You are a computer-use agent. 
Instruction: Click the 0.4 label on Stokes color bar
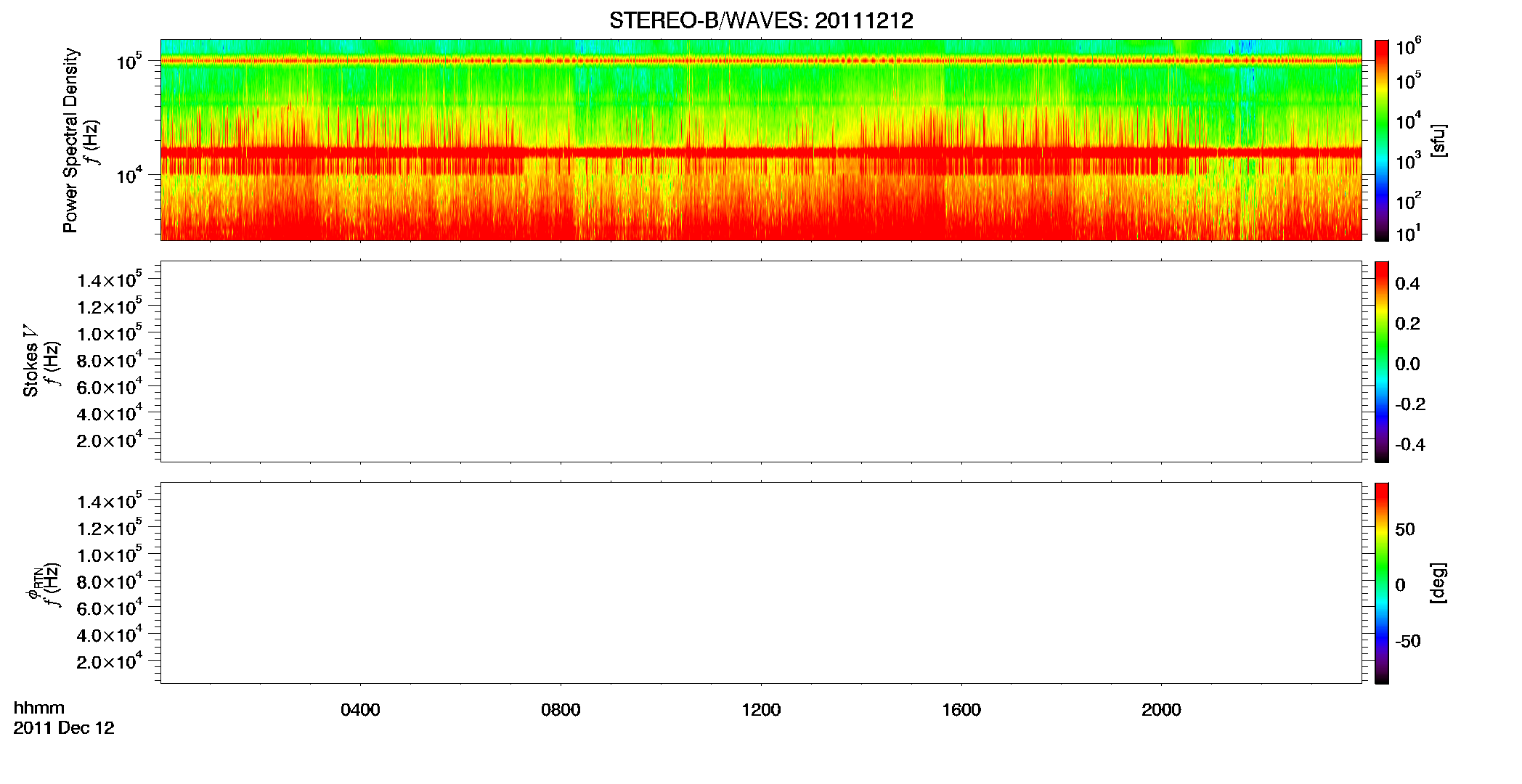point(1407,284)
